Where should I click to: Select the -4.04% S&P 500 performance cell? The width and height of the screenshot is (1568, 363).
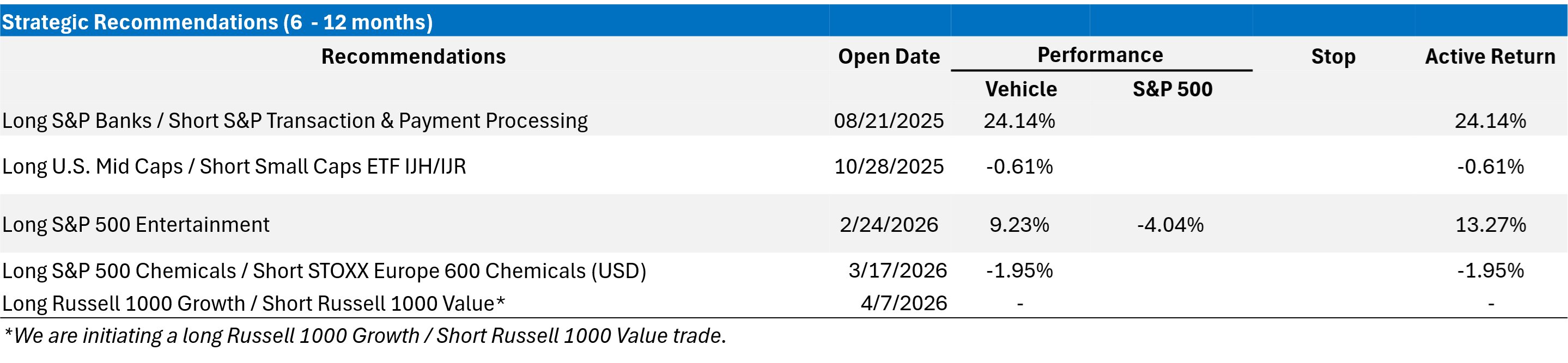click(1170, 225)
